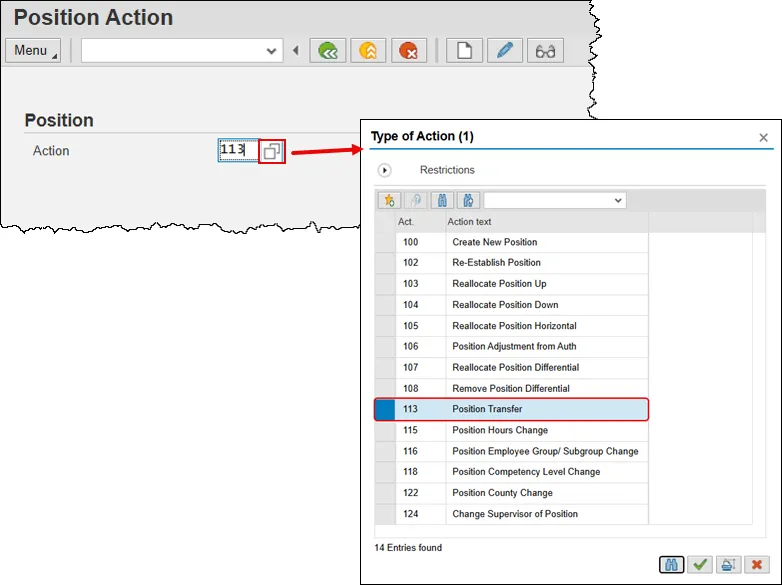Open the Menu button
Image resolution: width=782 pixels, height=585 pixels.
coord(33,50)
